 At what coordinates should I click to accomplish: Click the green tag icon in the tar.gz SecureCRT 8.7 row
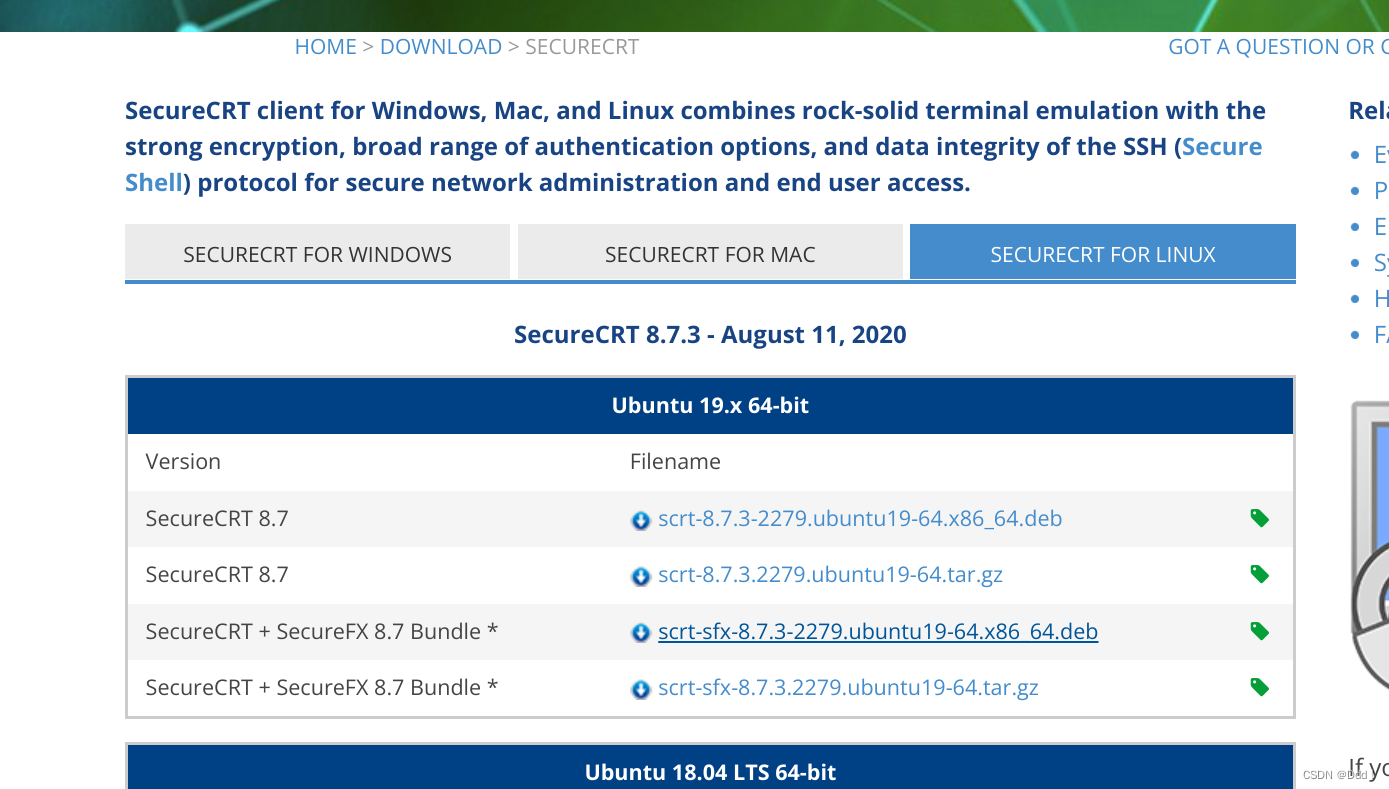(x=1259, y=574)
